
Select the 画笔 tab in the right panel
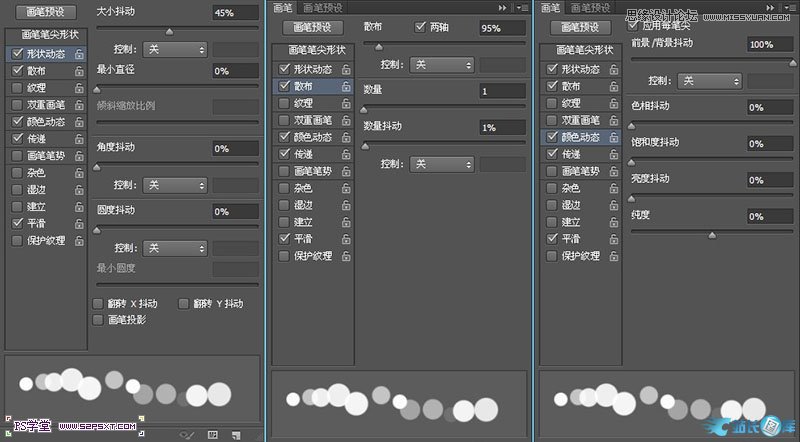(x=549, y=7)
